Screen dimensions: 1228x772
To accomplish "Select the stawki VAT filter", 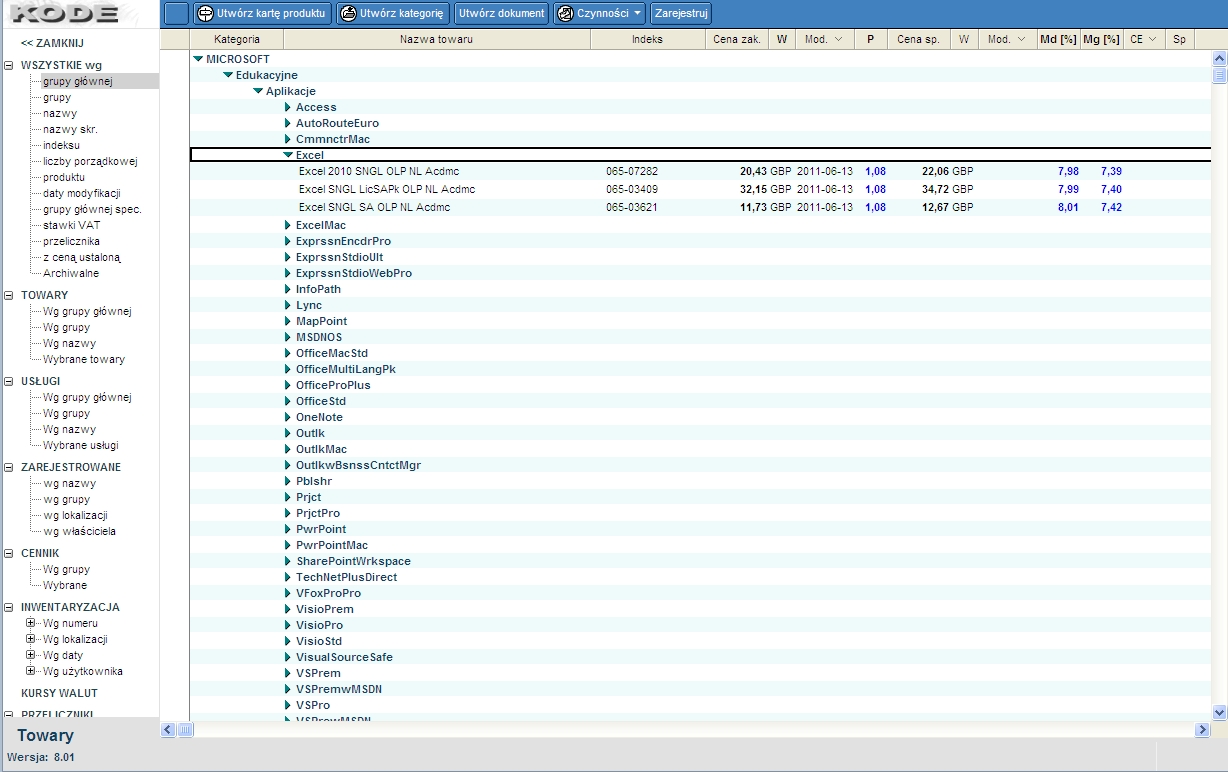I will (x=71, y=225).
